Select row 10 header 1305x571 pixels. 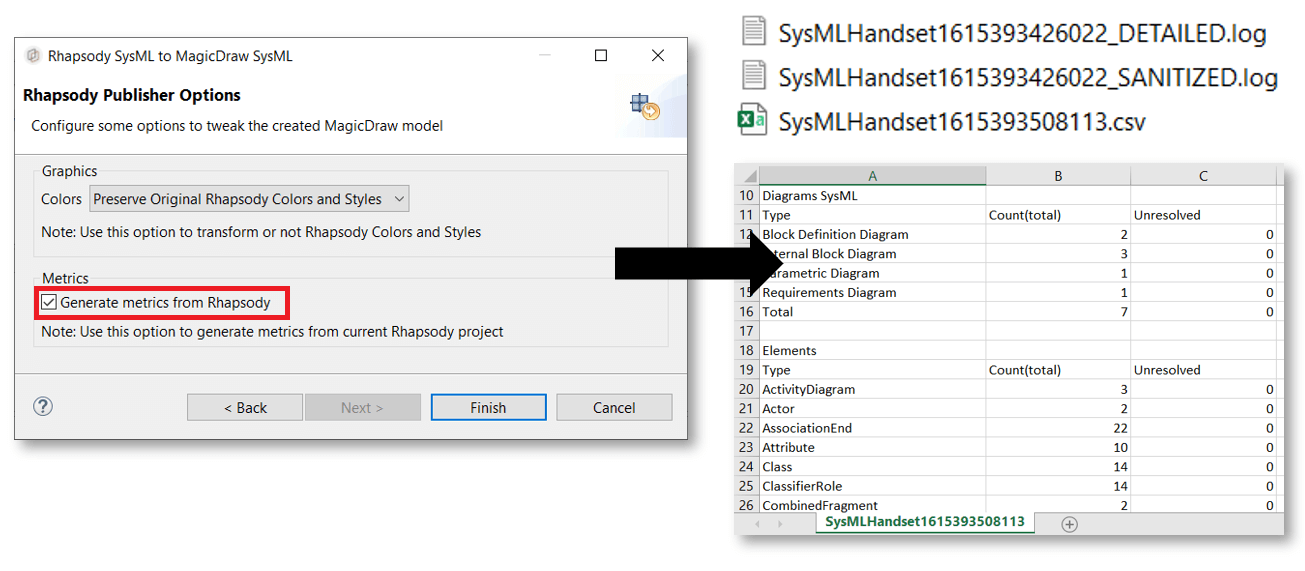[x=746, y=196]
